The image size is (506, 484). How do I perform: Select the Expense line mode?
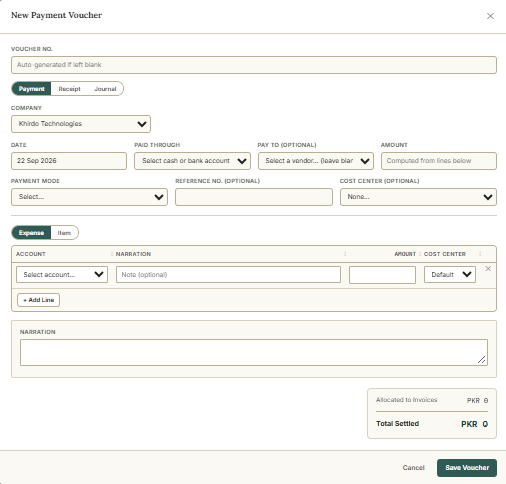pos(31,233)
